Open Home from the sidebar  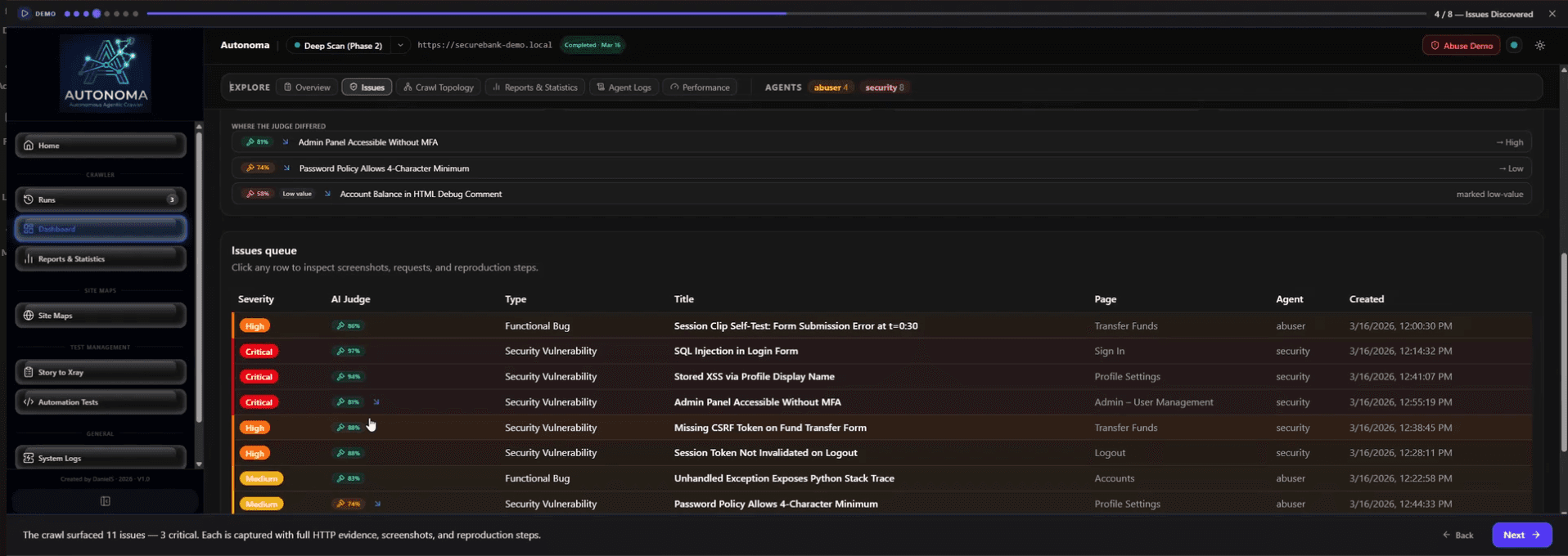click(101, 146)
